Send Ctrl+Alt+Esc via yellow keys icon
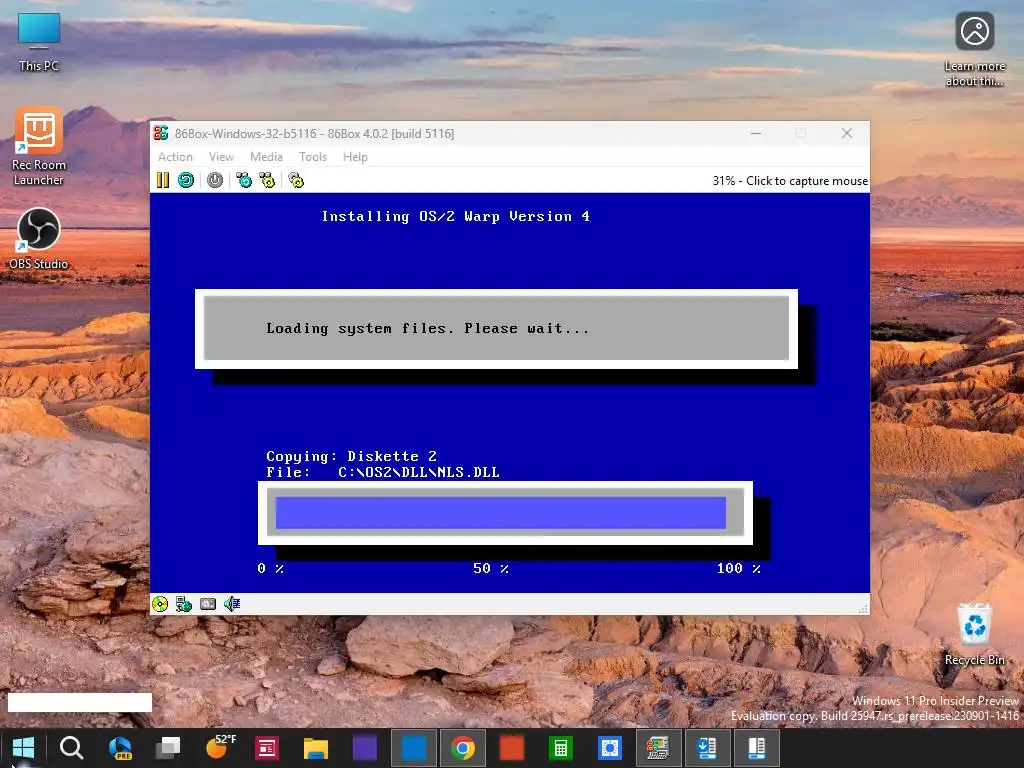This screenshot has width=1024, height=768. 267,180
